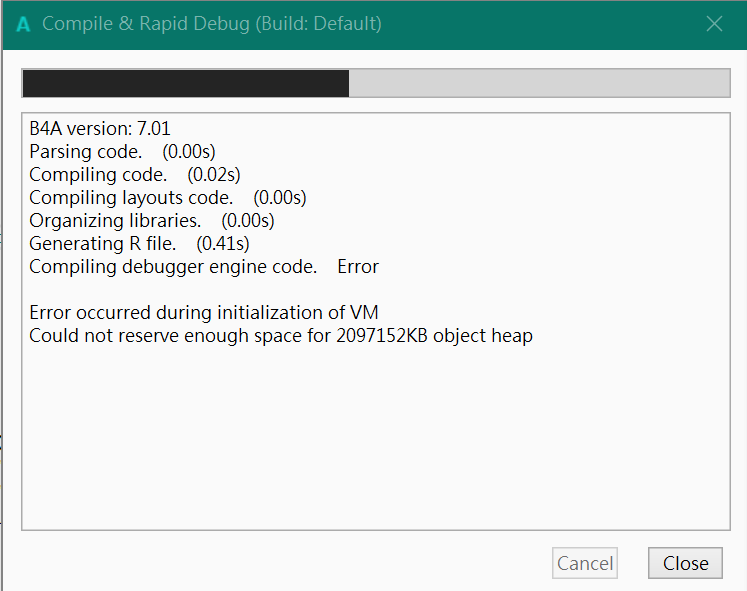The width and height of the screenshot is (747, 591).
Task: Click the B4A logo icon in title bar
Action: (x=23, y=24)
